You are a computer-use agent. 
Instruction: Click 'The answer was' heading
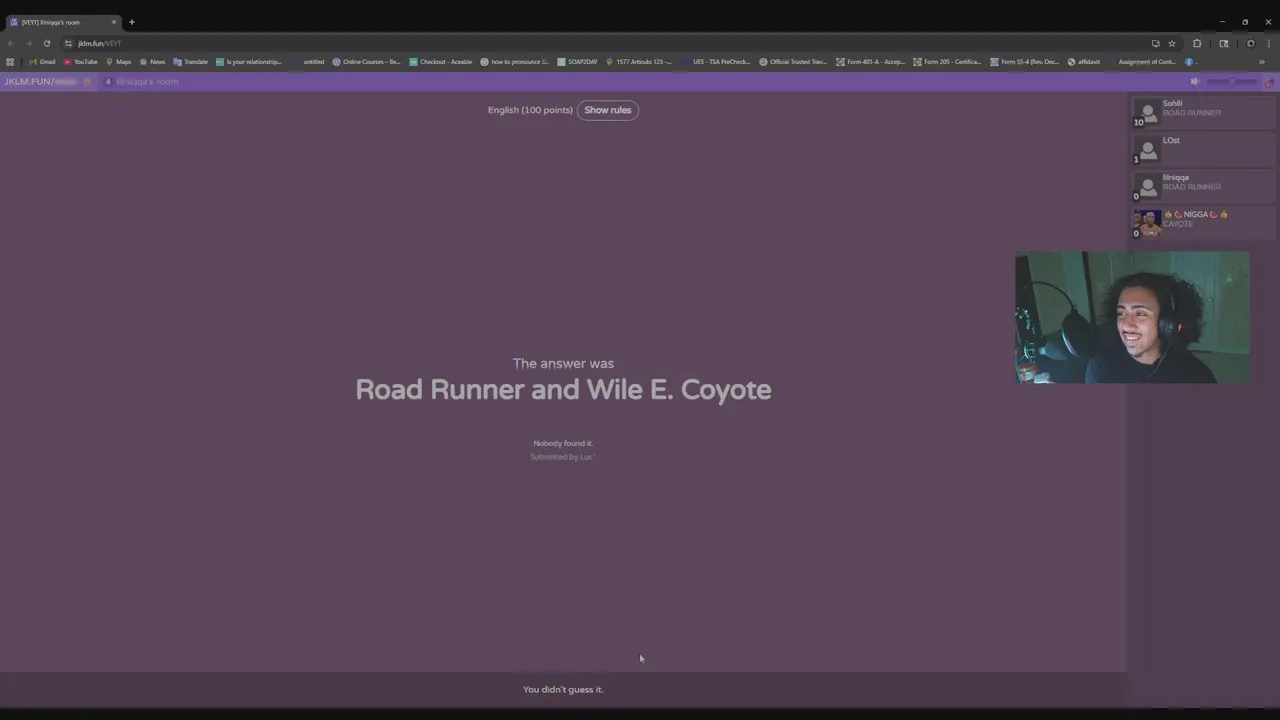[563, 363]
